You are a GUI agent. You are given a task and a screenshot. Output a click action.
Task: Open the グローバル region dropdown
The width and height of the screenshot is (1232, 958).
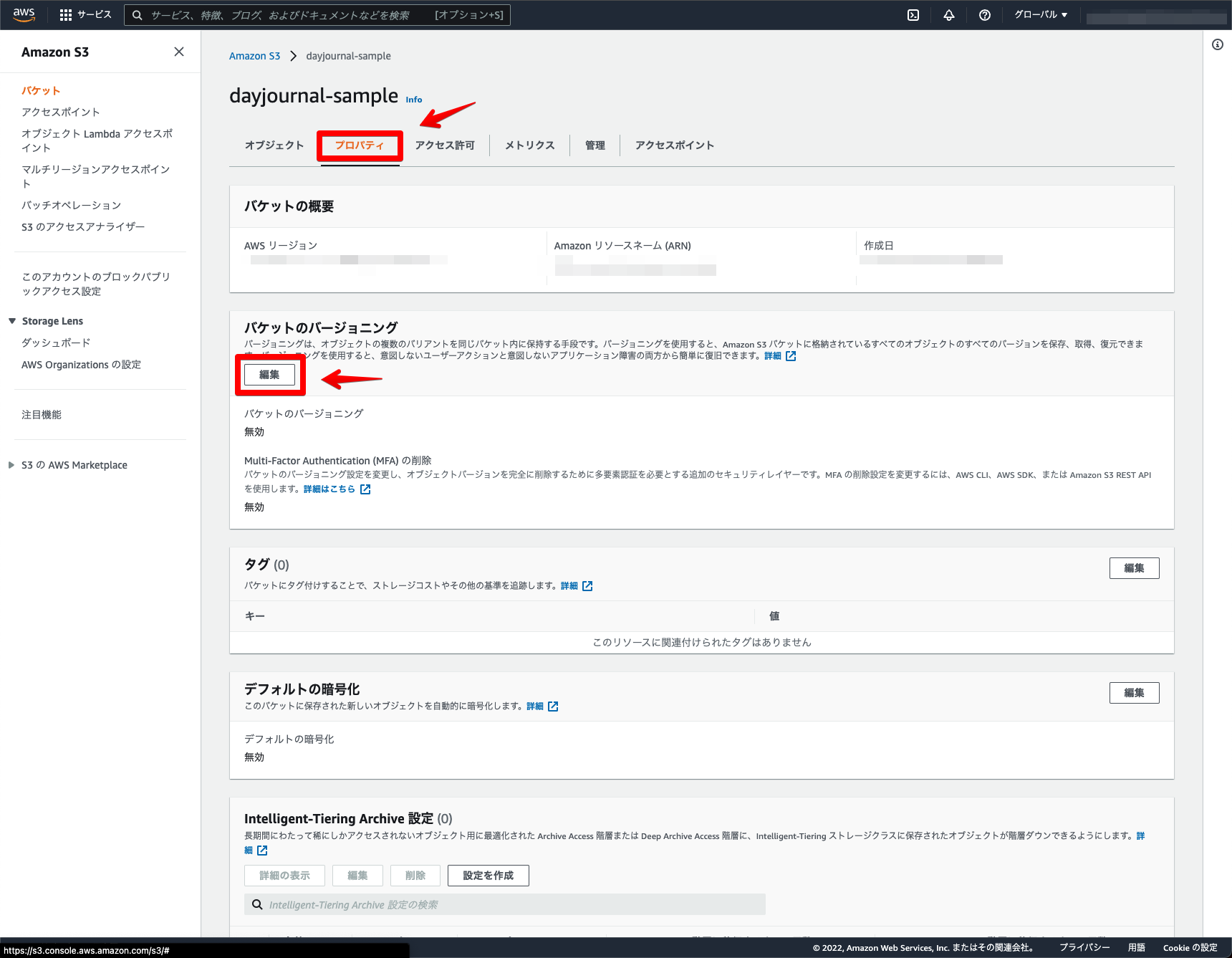point(1041,15)
